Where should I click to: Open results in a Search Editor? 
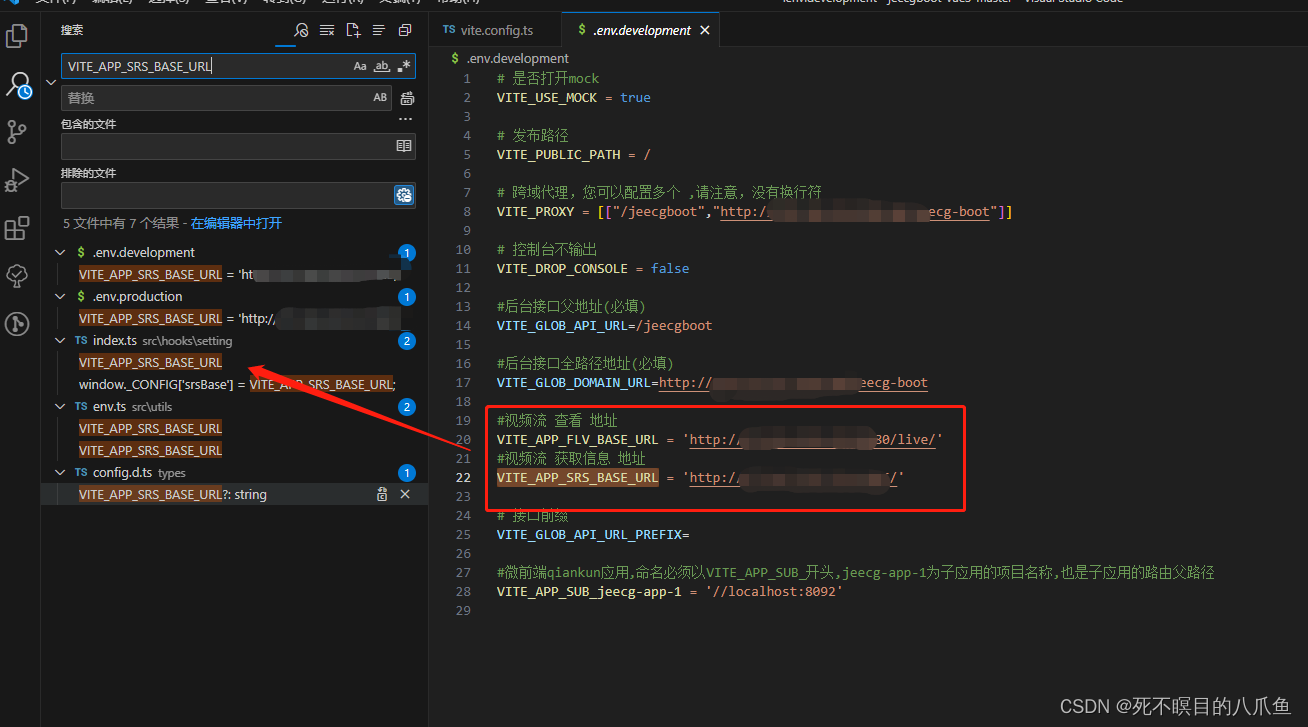click(x=352, y=30)
